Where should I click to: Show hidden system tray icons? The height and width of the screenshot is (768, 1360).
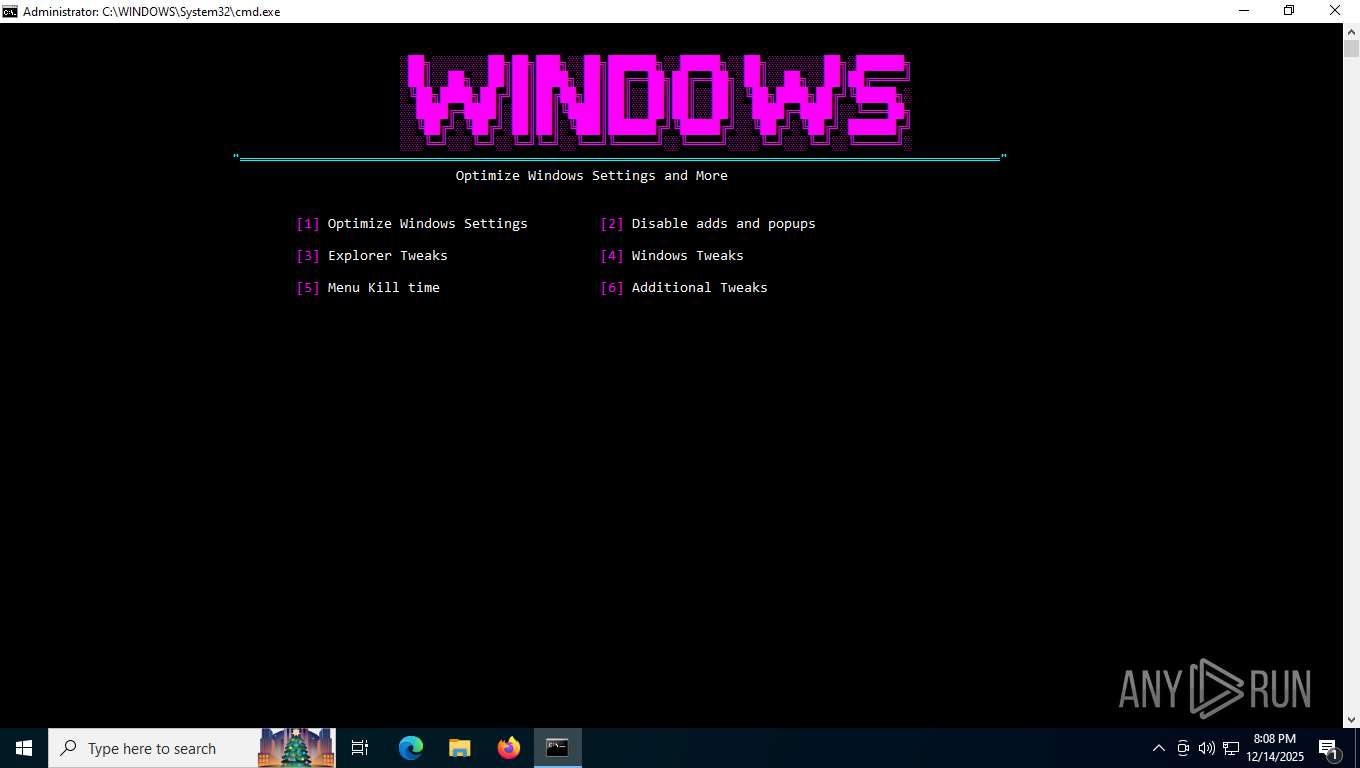tap(1159, 748)
